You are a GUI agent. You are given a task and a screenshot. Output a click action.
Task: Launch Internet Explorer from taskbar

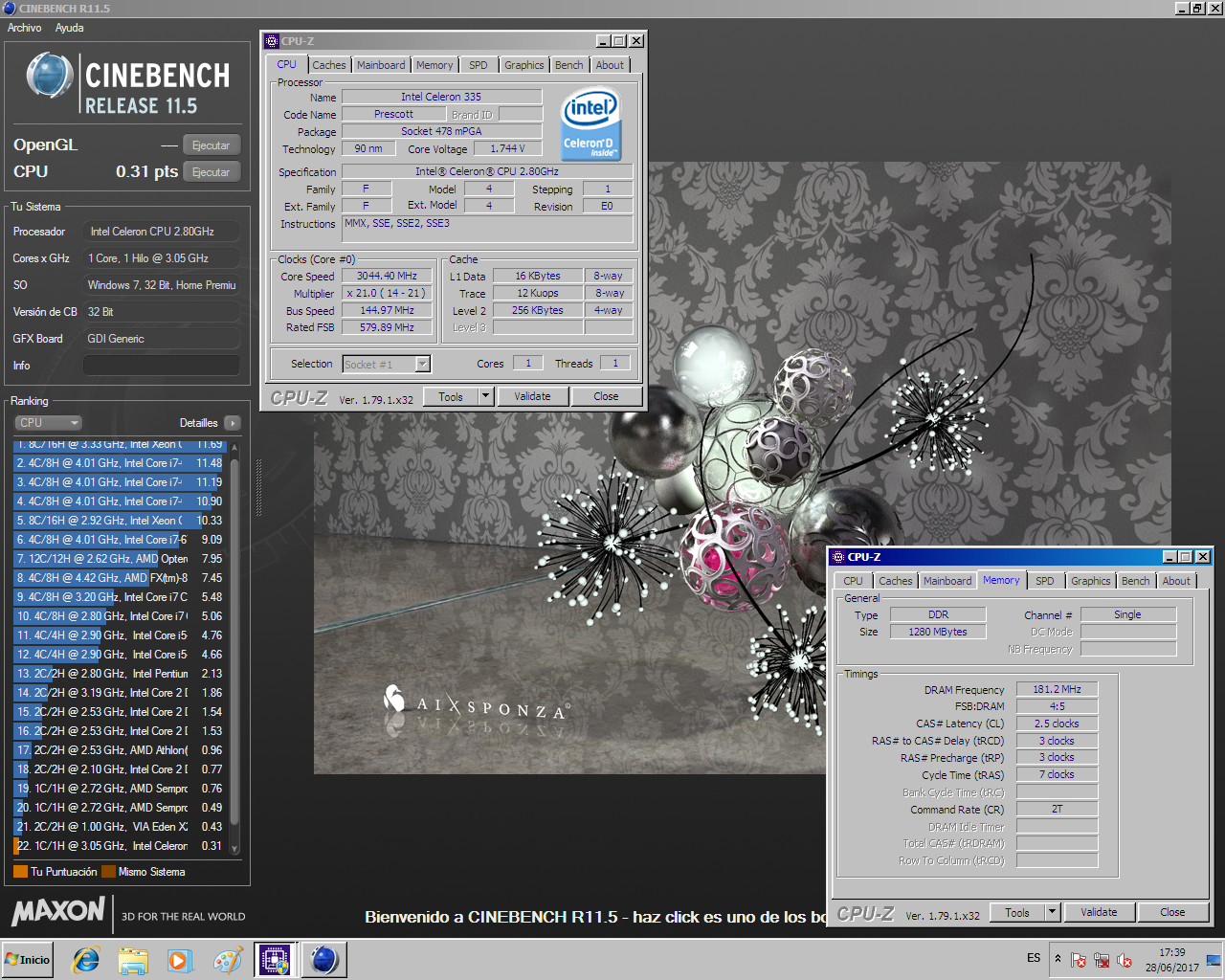click(86, 960)
